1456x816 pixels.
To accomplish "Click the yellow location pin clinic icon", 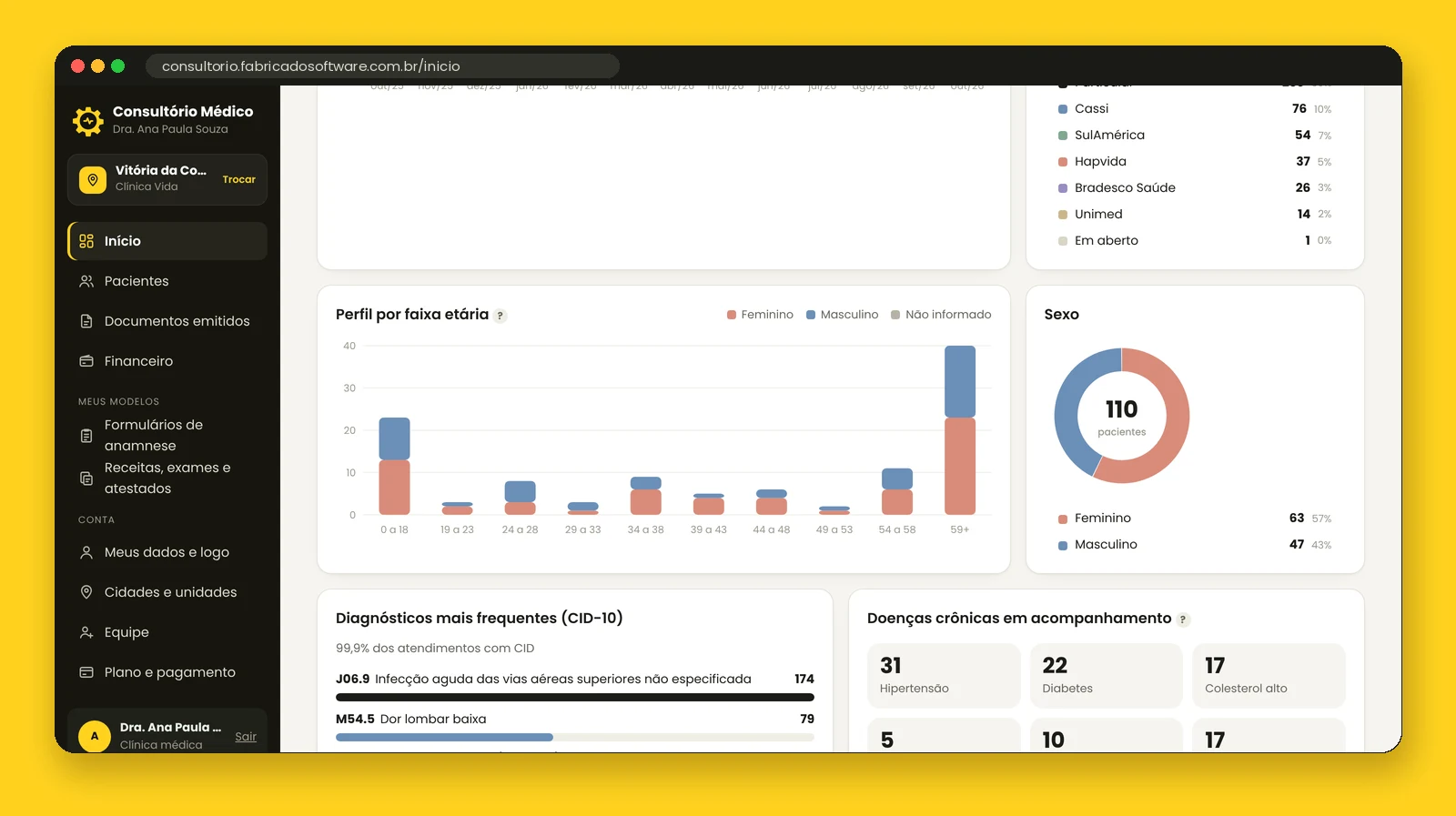I will [x=93, y=180].
